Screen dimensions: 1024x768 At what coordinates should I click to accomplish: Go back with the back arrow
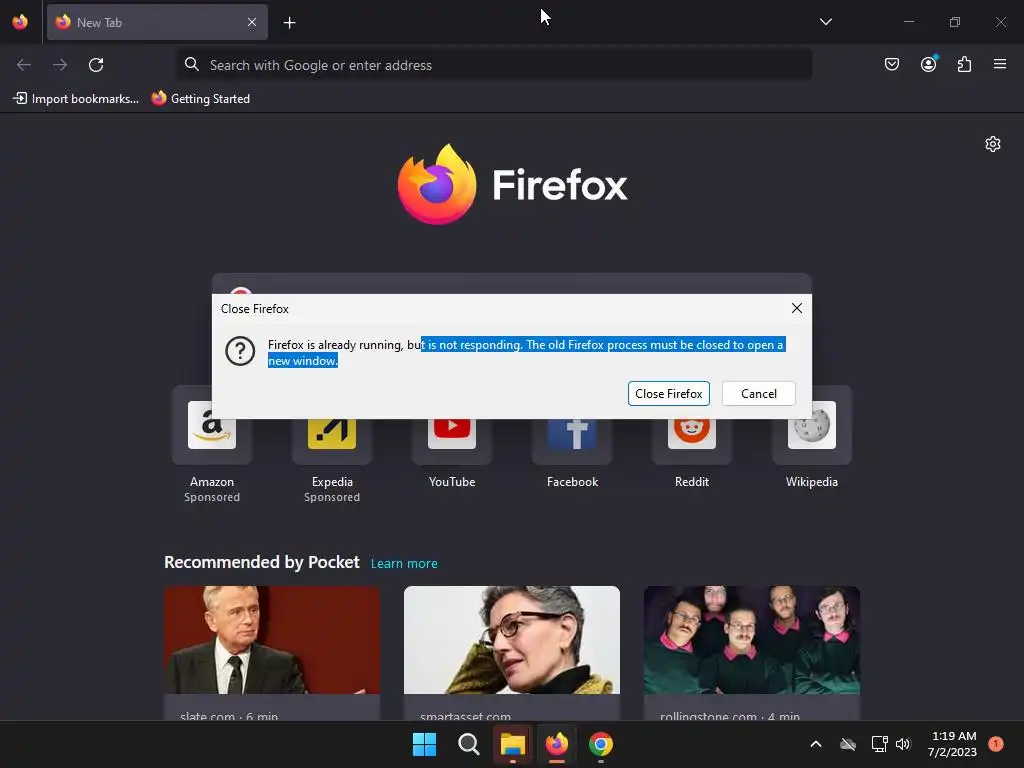[24, 65]
